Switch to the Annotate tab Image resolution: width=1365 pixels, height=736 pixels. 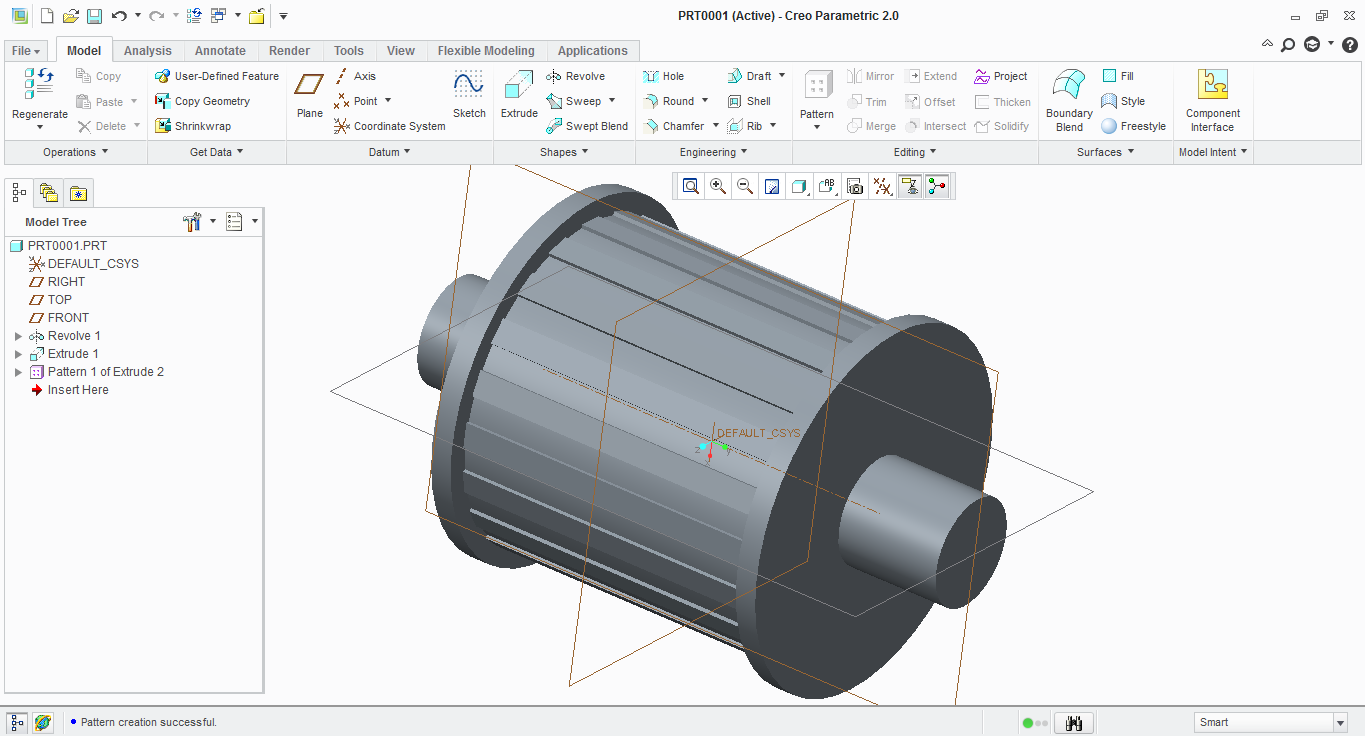pyautogui.click(x=220, y=51)
